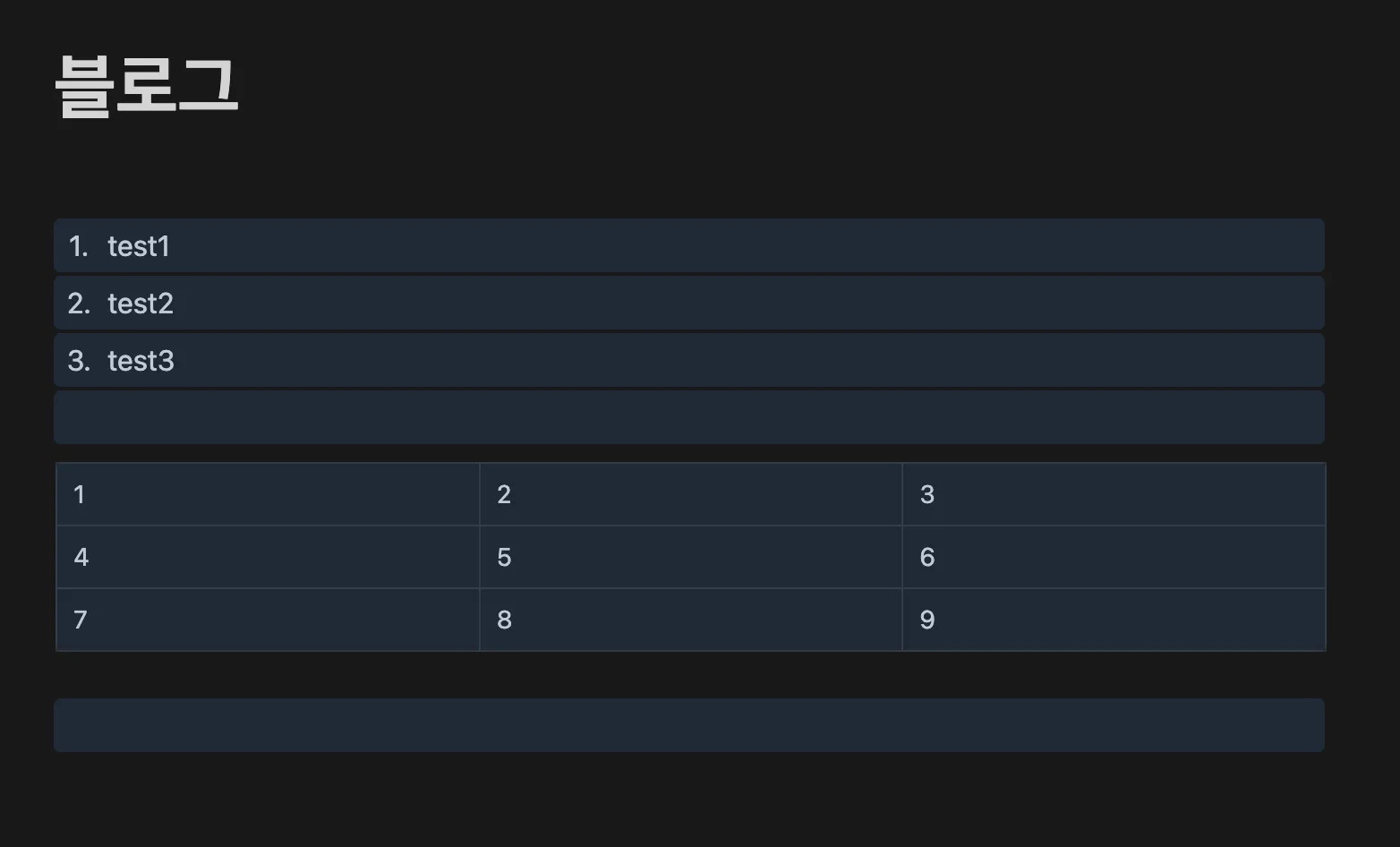Click the table cell containing 4
The width and height of the screenshot is (1400, 847).
pyautogui.click(x=268, y=557)
